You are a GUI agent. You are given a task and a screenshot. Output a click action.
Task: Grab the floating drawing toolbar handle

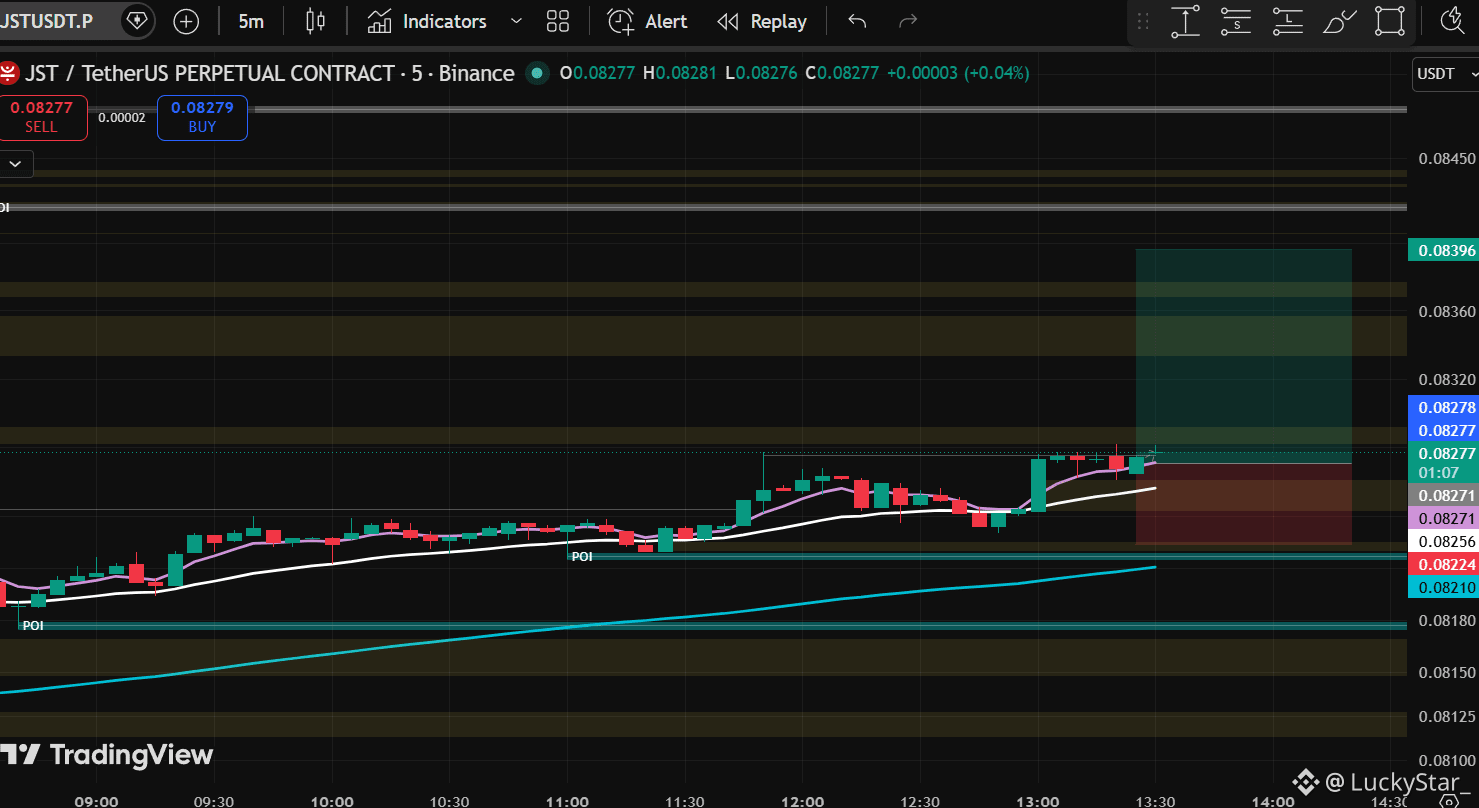[x=1144, y=21]
